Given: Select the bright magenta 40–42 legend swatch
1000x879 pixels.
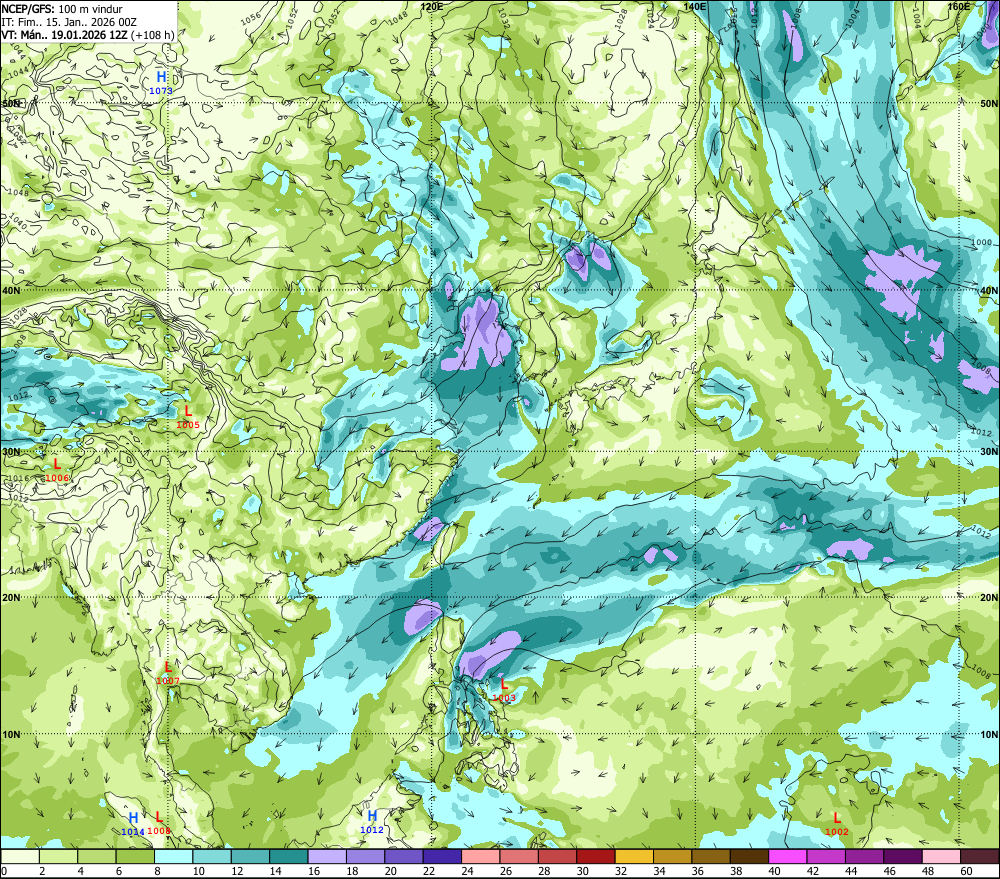Looking at the screenshot, I should (x=788, y=856).
